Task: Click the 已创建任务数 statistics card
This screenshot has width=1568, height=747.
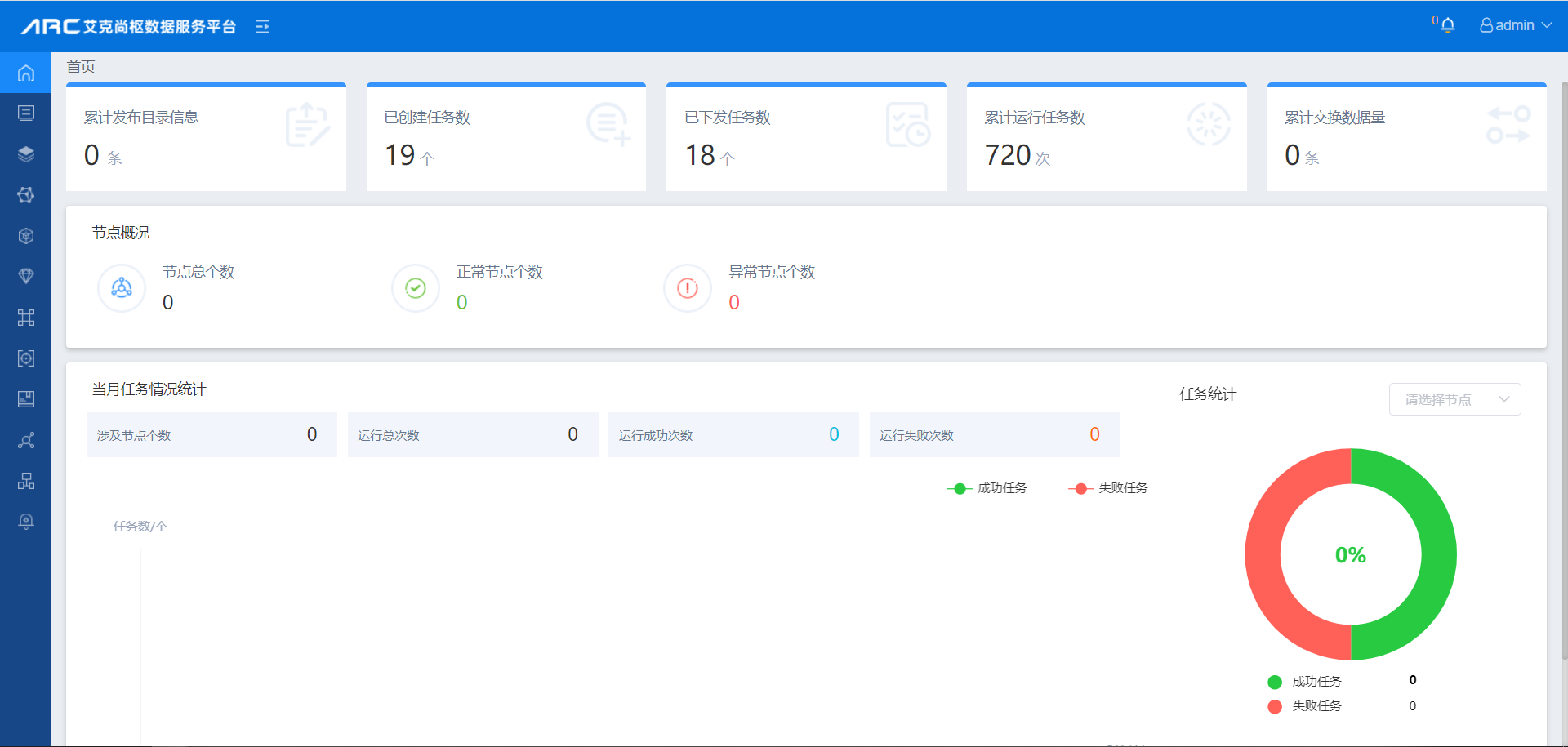Action: [x=506, y=137]
